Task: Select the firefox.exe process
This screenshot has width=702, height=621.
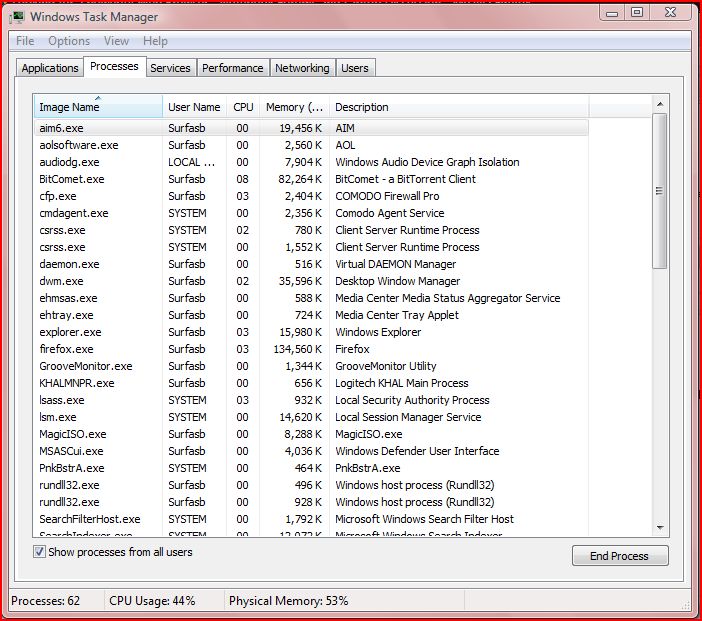Action: (311, 349)
